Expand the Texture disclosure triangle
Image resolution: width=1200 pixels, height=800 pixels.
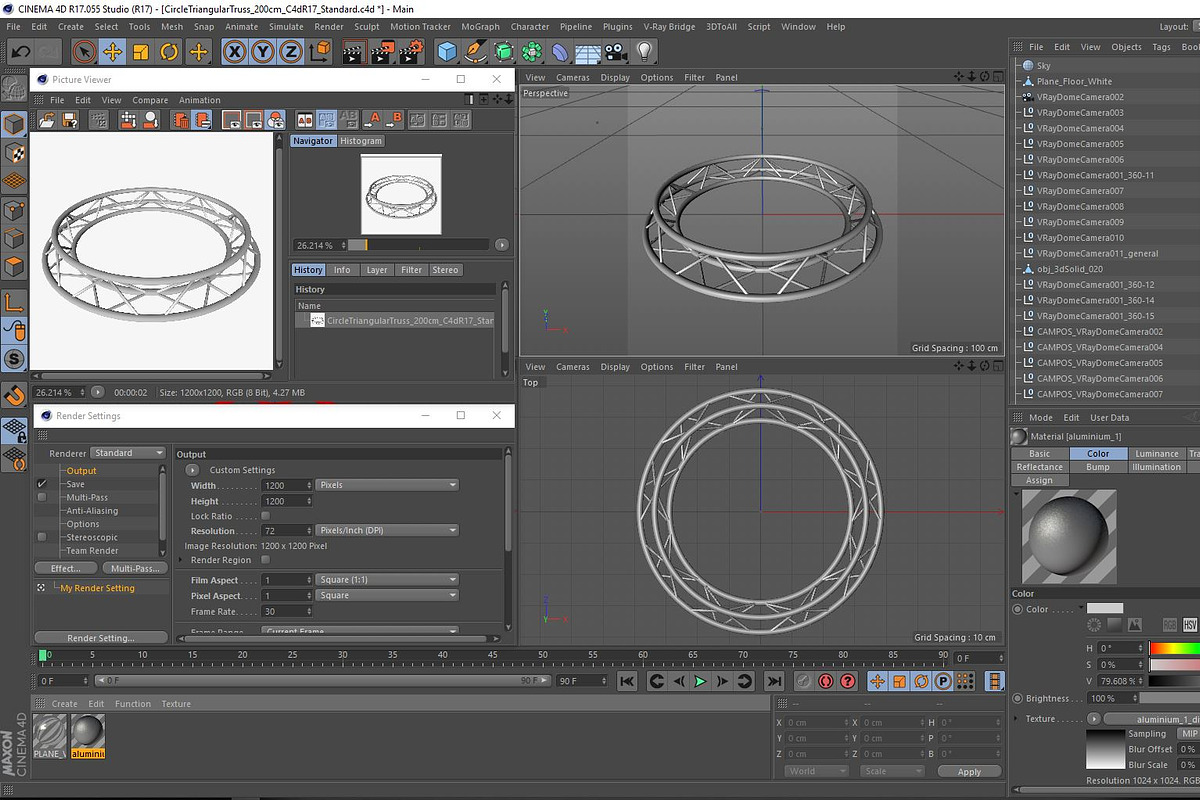point(1017,718)
